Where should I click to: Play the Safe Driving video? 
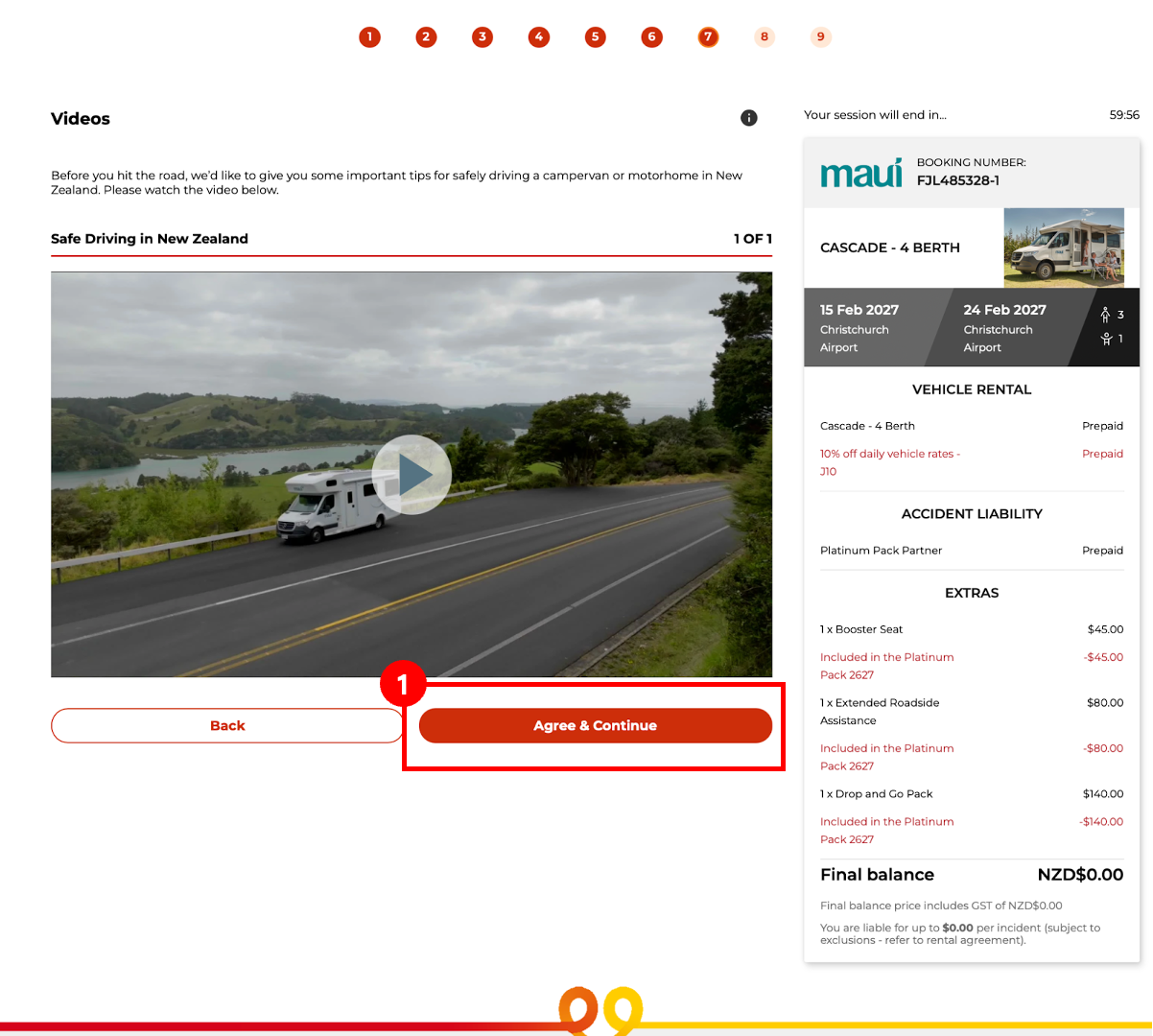(412, 475)
